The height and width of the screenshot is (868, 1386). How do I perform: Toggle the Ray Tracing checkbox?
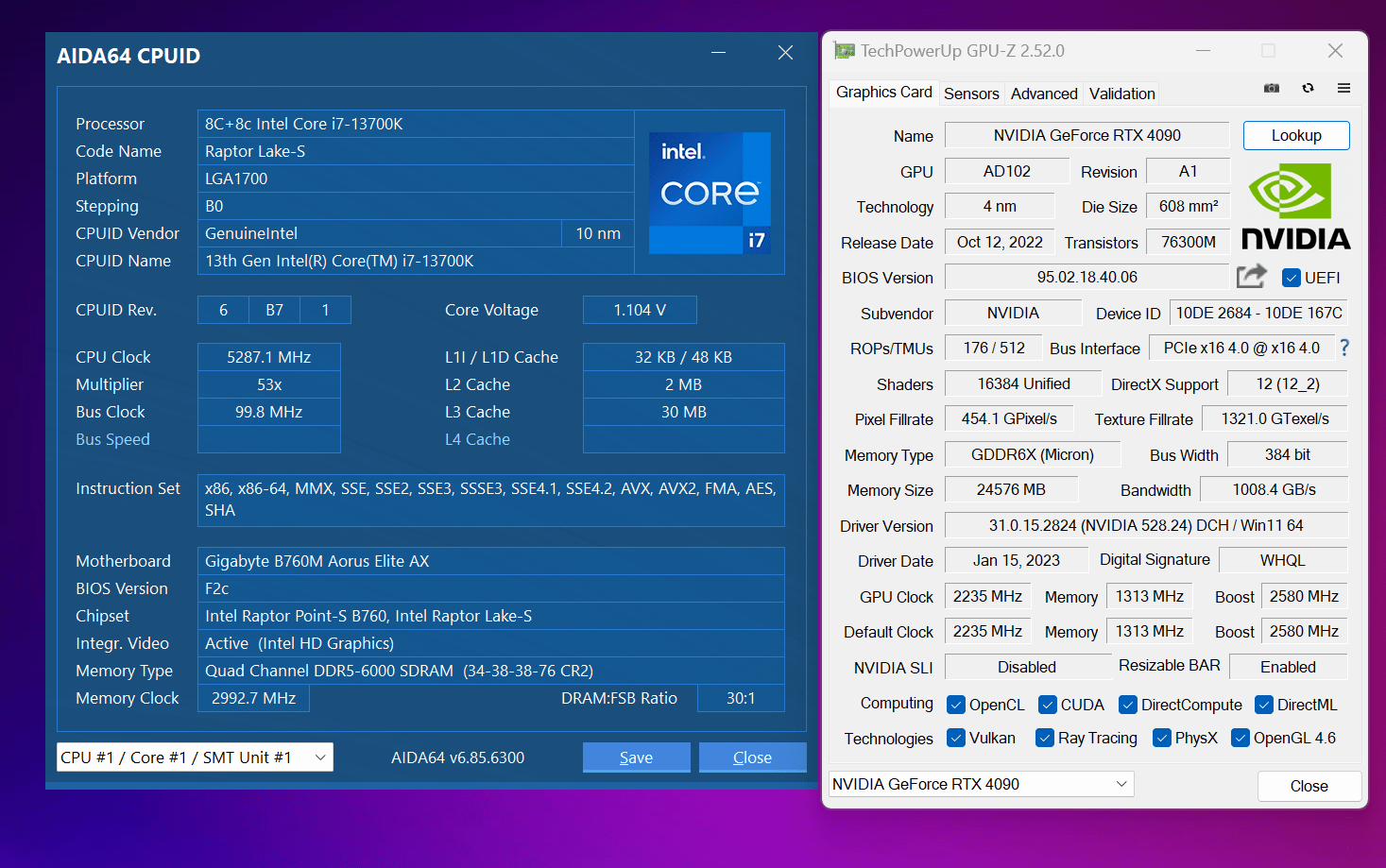(1045, 738)
